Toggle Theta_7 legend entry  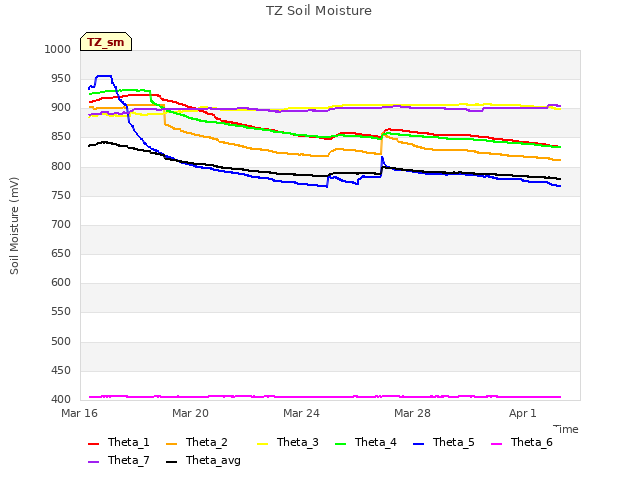[119, 460]
